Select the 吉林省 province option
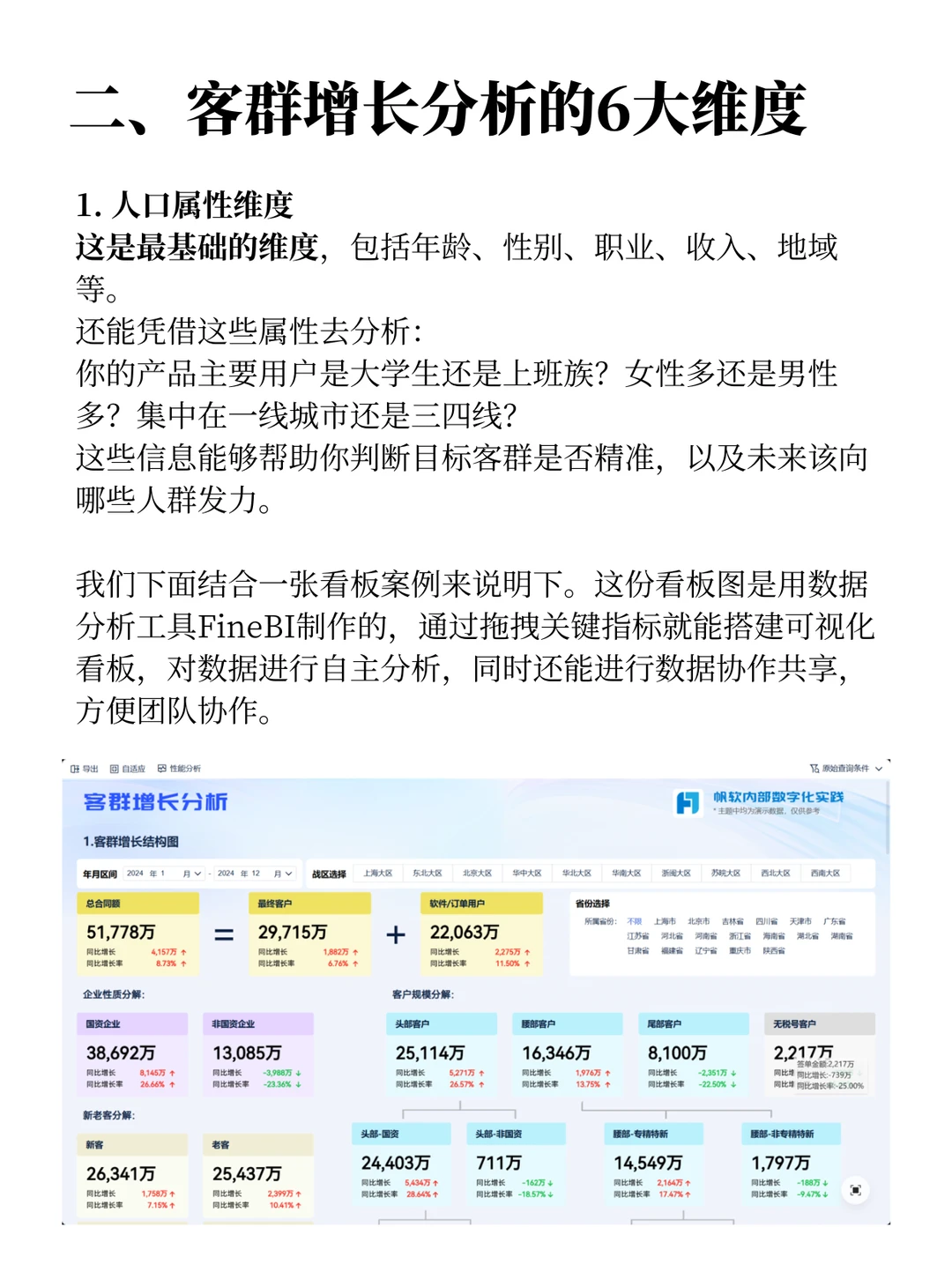The image size is (952, 1272). tap(733, 921)
